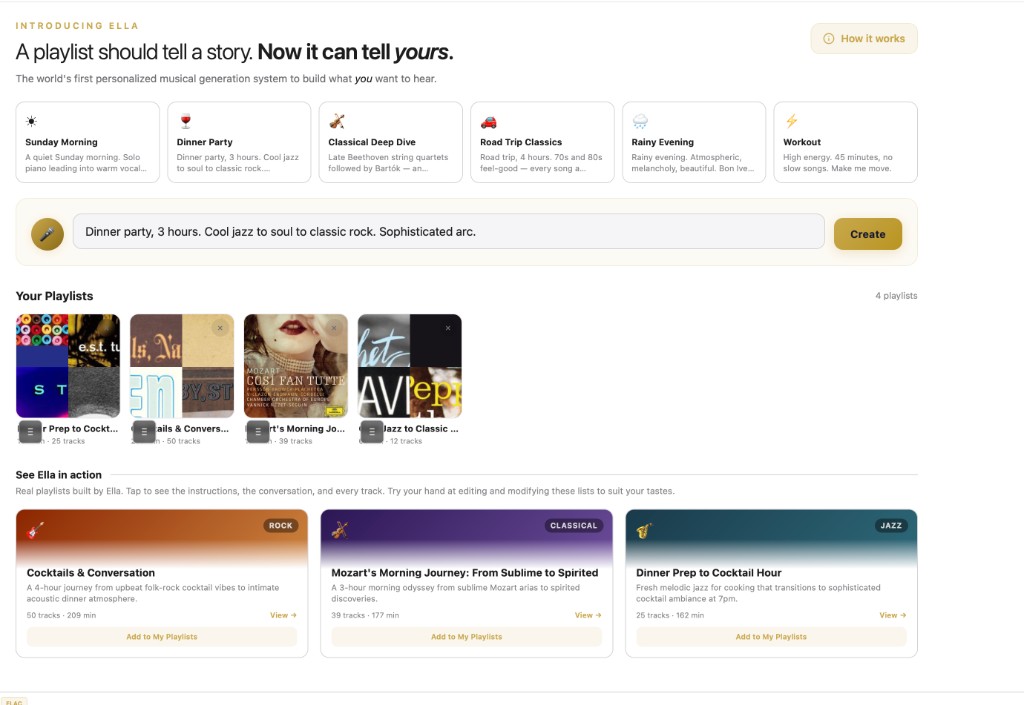Add Cocktails & Conversation to My Playlists
This screenshot has width=1024, height=705.
[x=162, y=637]
